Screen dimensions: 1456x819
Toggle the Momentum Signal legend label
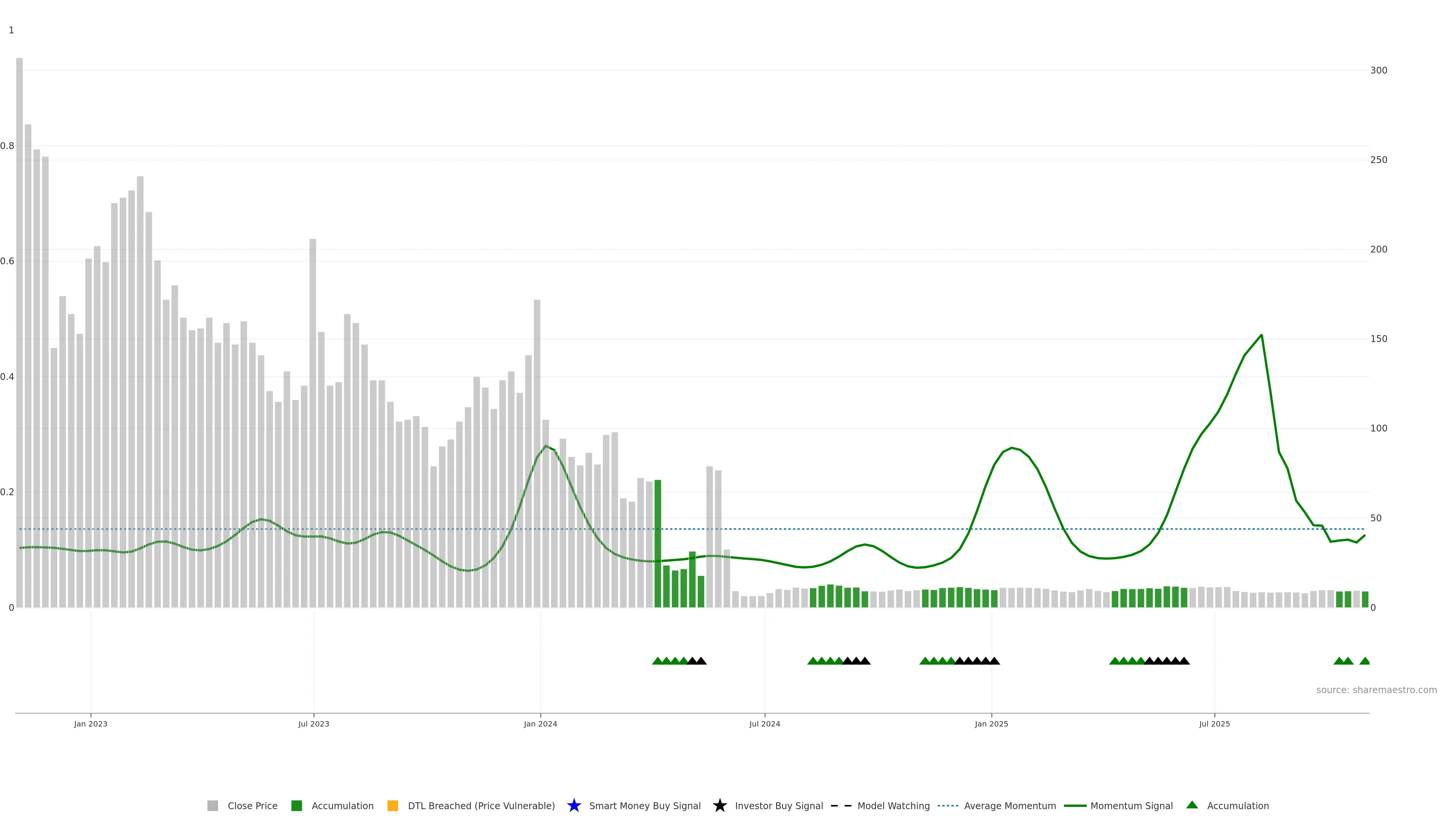[1131, 805]
